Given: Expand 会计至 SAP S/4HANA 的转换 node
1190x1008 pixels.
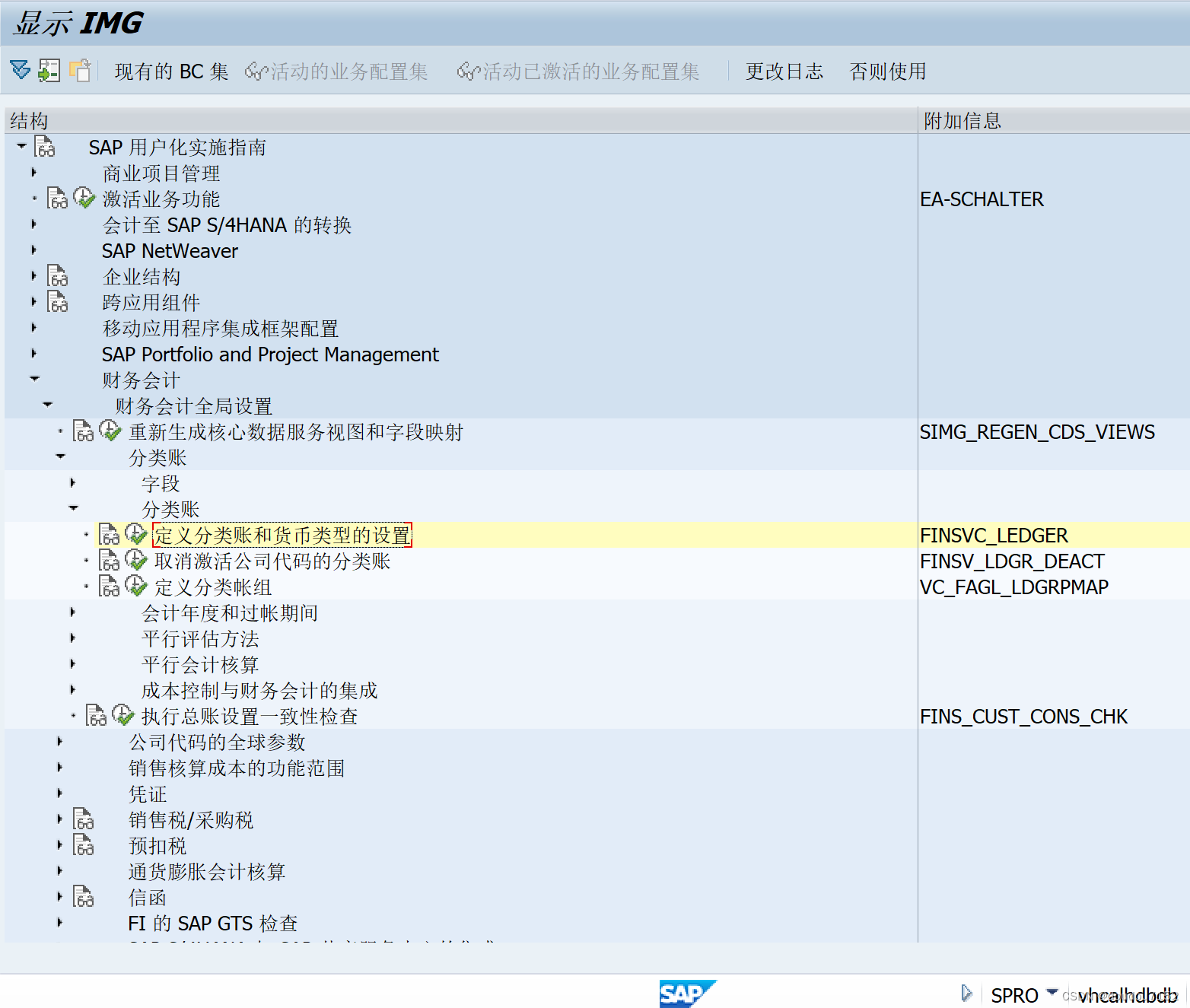Looking at the screenshot, I should (x=33, y=224).
